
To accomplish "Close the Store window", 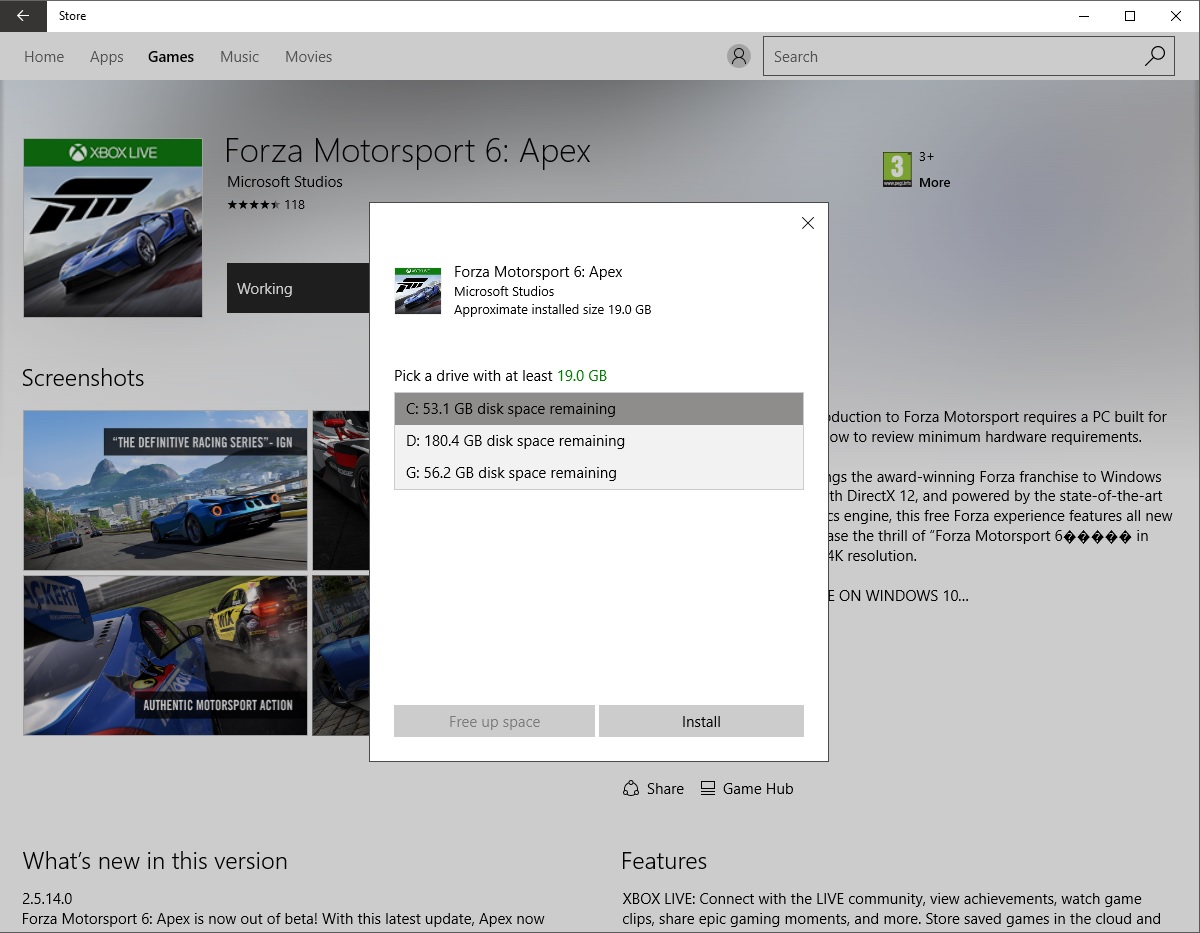I will pos(1176,16).
